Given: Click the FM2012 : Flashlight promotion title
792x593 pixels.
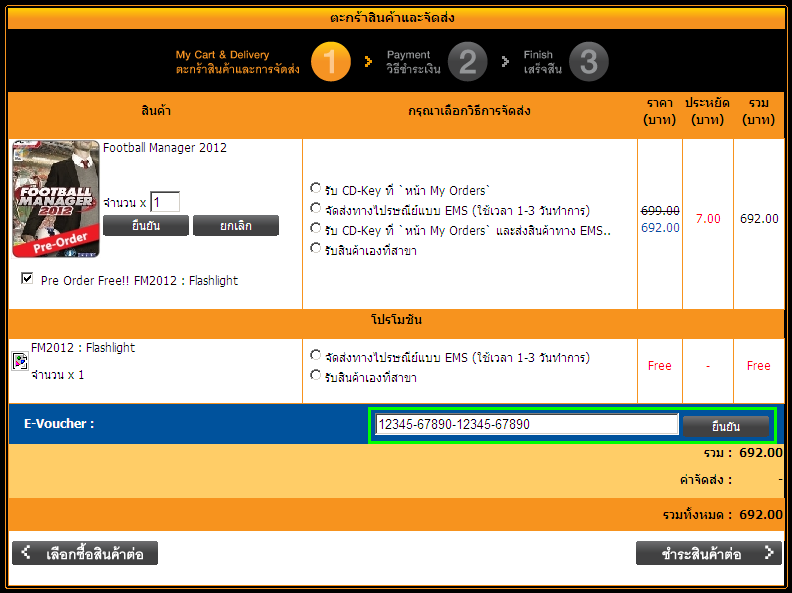Looking at the screenshot, I should (x=83, y=348).
